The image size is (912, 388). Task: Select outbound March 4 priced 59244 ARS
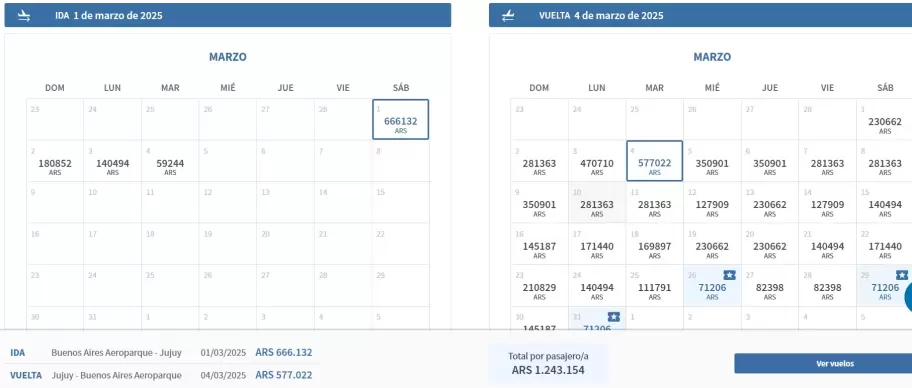point(170,161)
